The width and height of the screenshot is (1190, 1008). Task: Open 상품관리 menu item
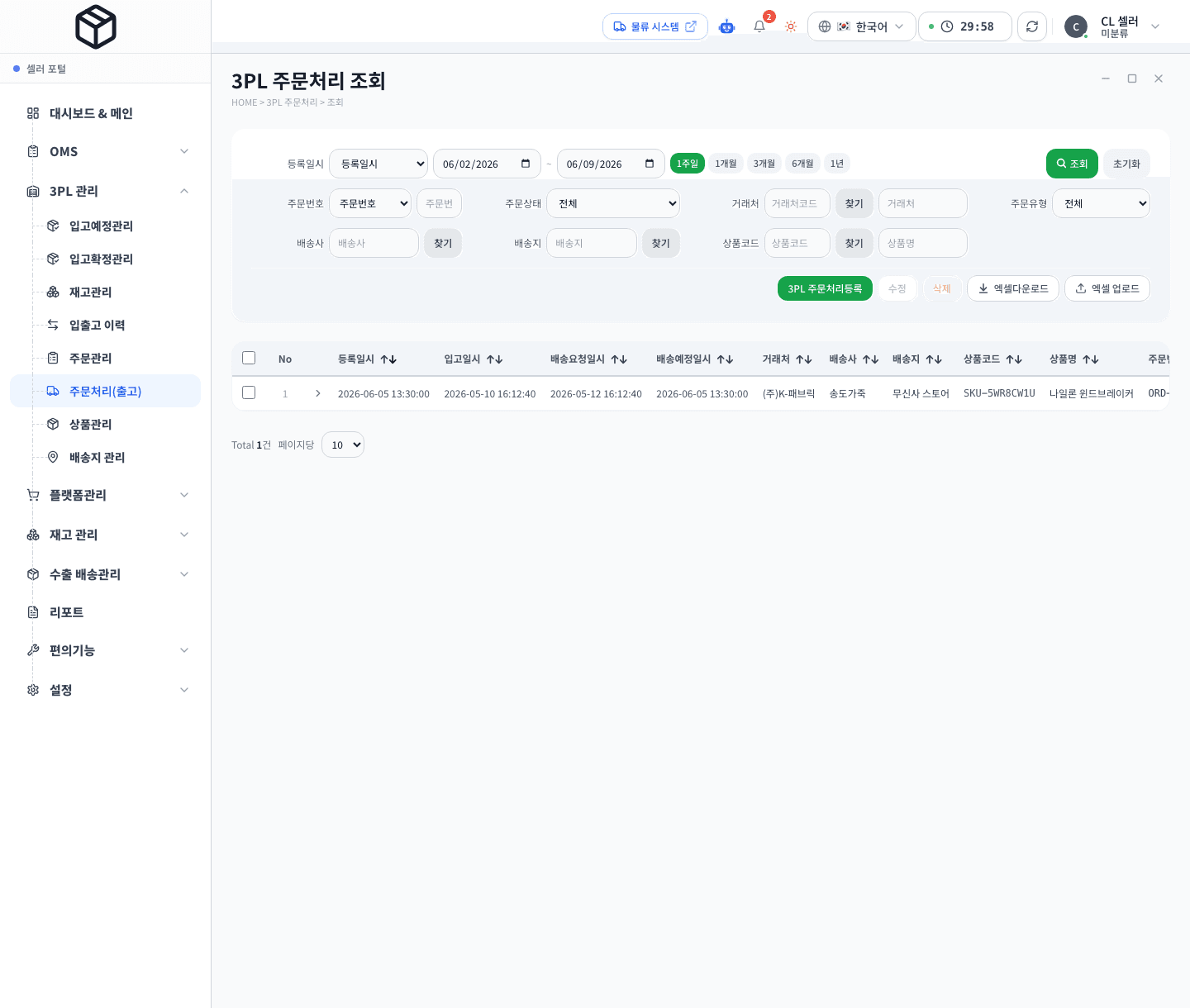pos(106,424)
